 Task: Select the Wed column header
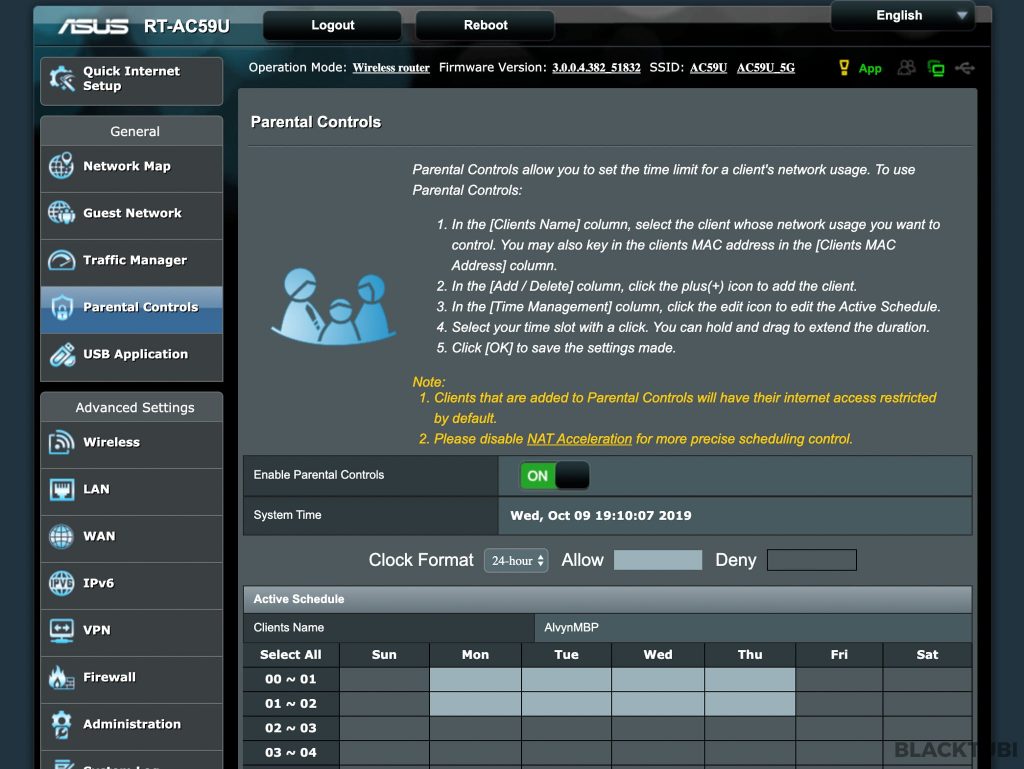tap(658, 655)
